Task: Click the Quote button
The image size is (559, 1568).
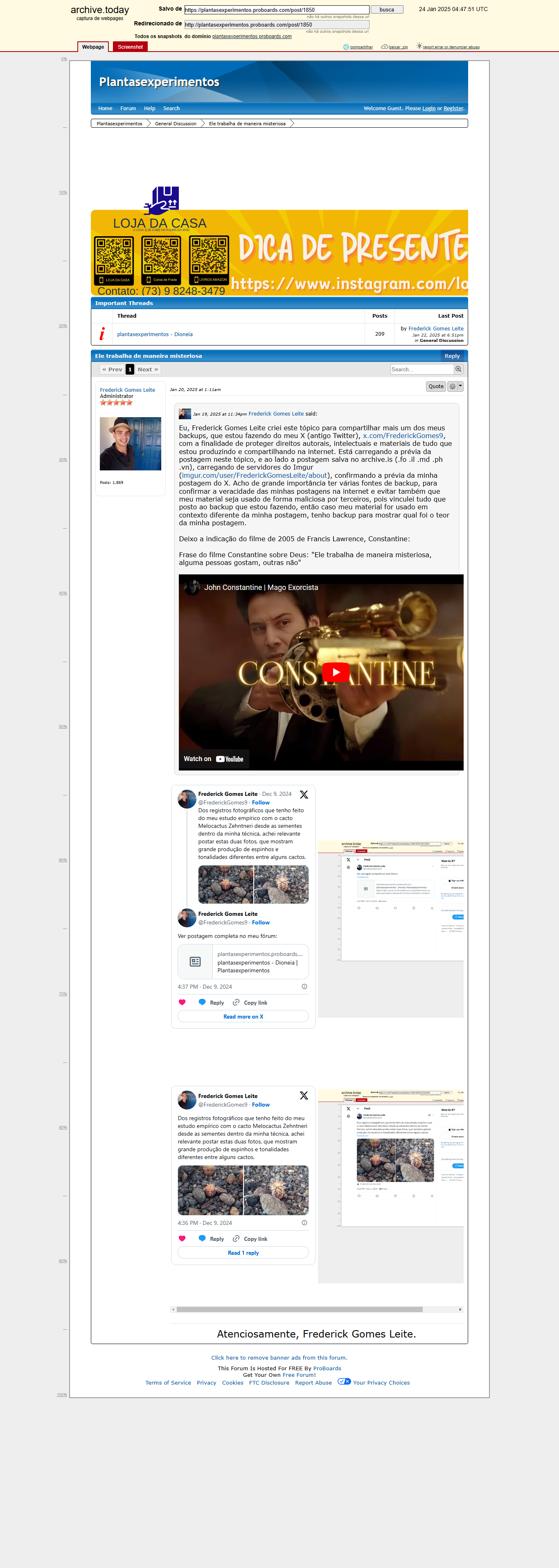Action: [436, 386]
